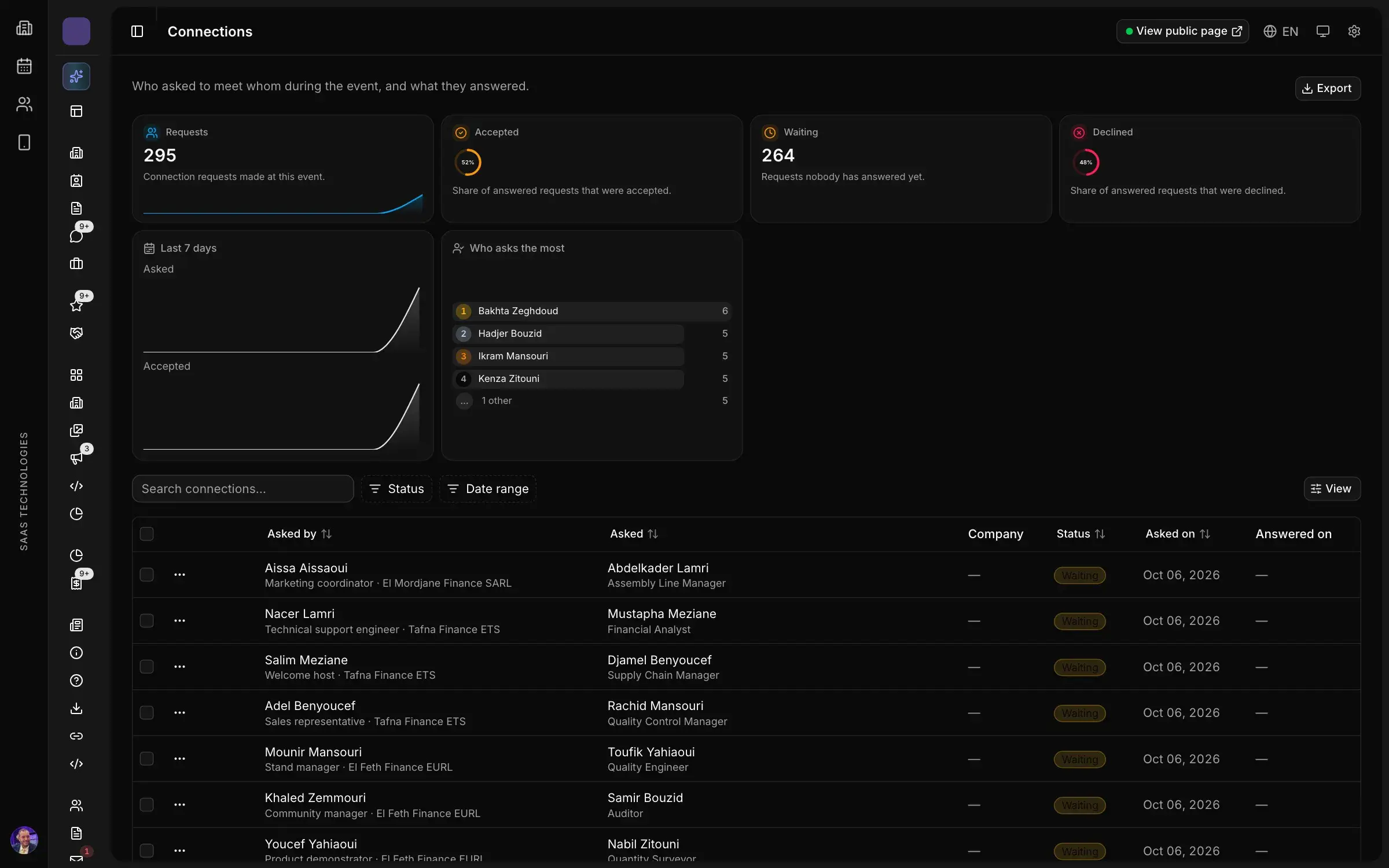
Task: Select the sparkles icon in the sidebar
Action: [76, 76]
